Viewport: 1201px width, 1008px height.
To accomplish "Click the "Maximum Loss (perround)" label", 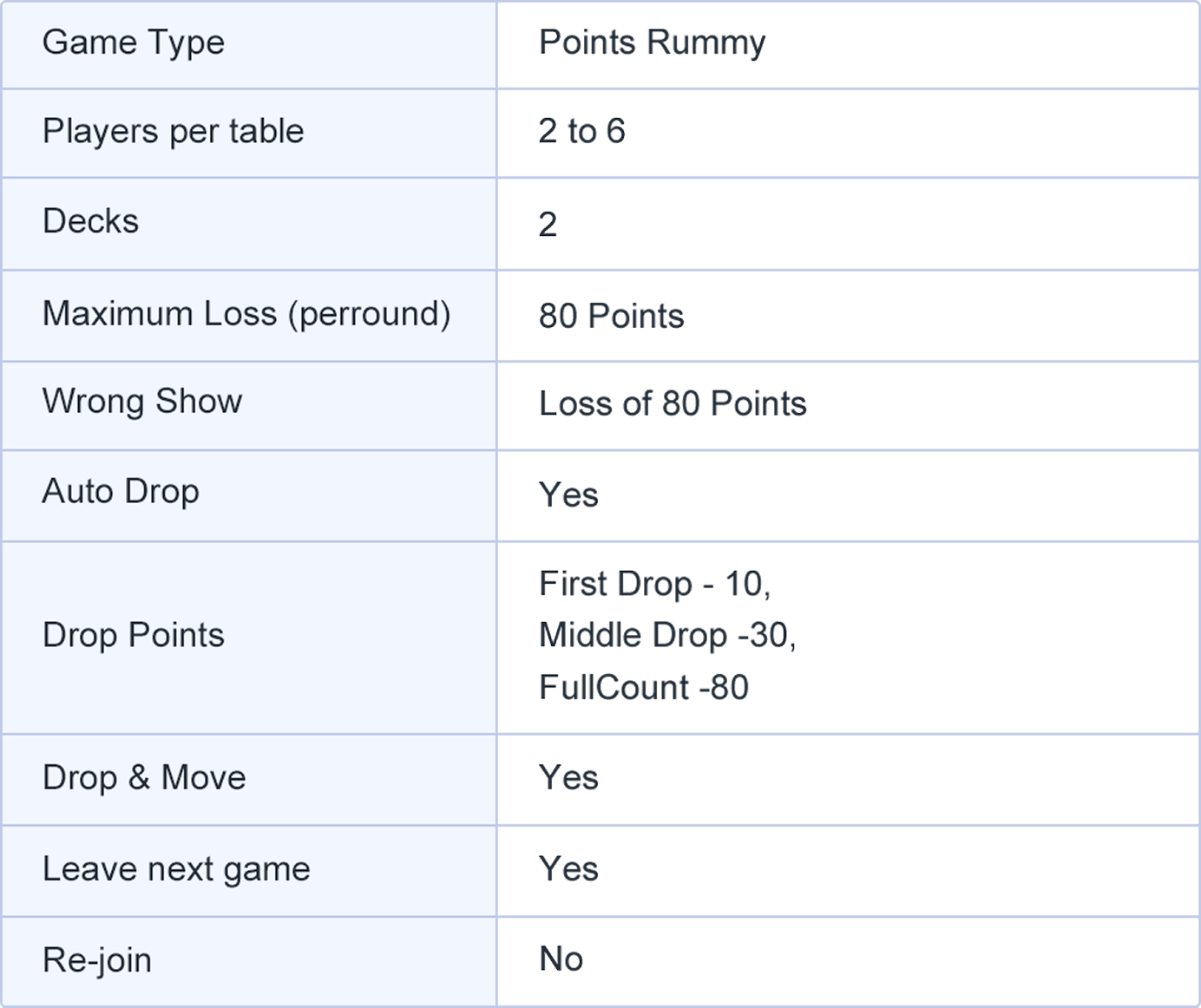I will (246, 314).
